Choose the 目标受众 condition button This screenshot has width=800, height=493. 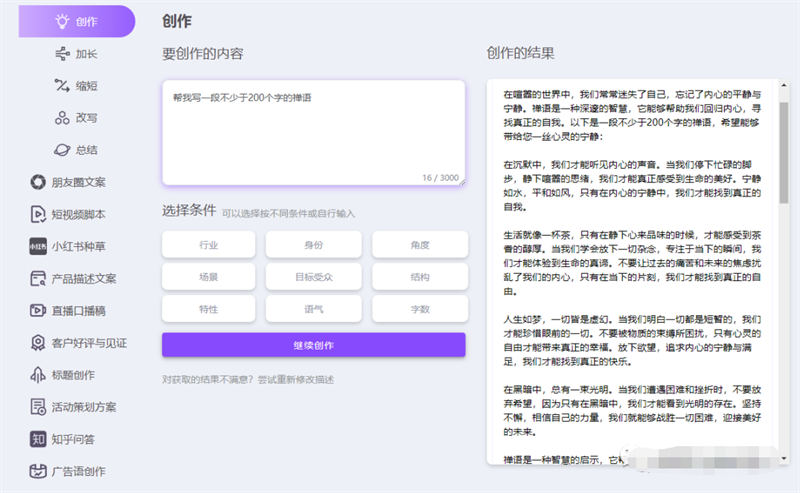point(314,276)
